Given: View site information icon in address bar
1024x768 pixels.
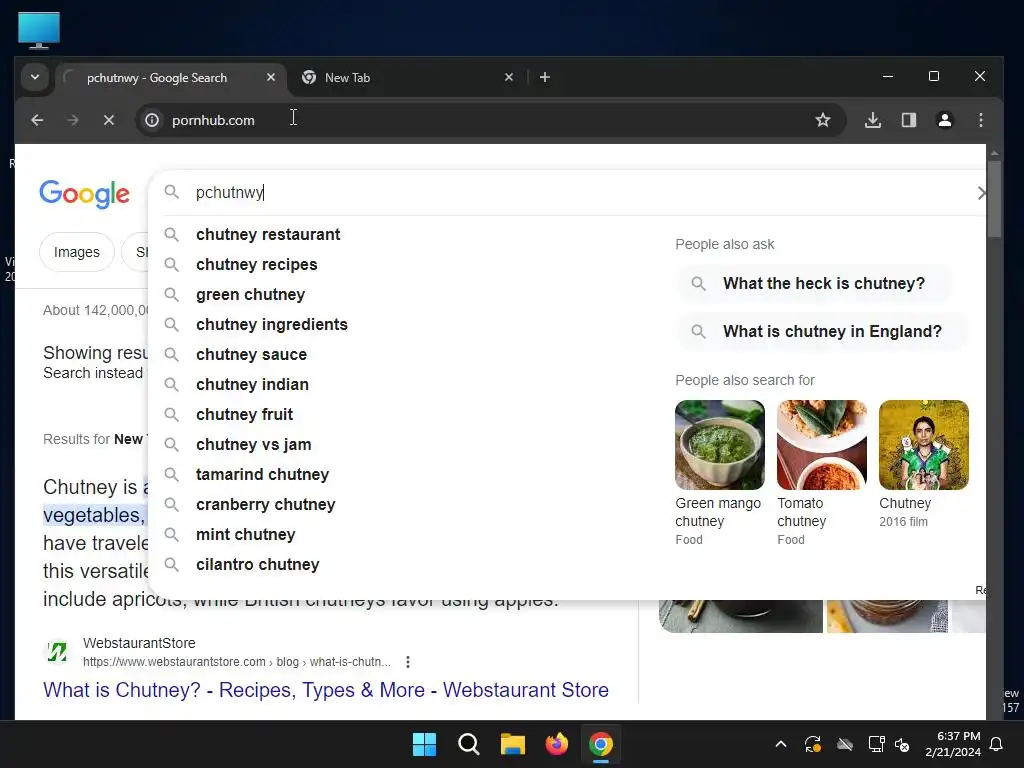Looking at the screenshot, I should click(152, 120).
